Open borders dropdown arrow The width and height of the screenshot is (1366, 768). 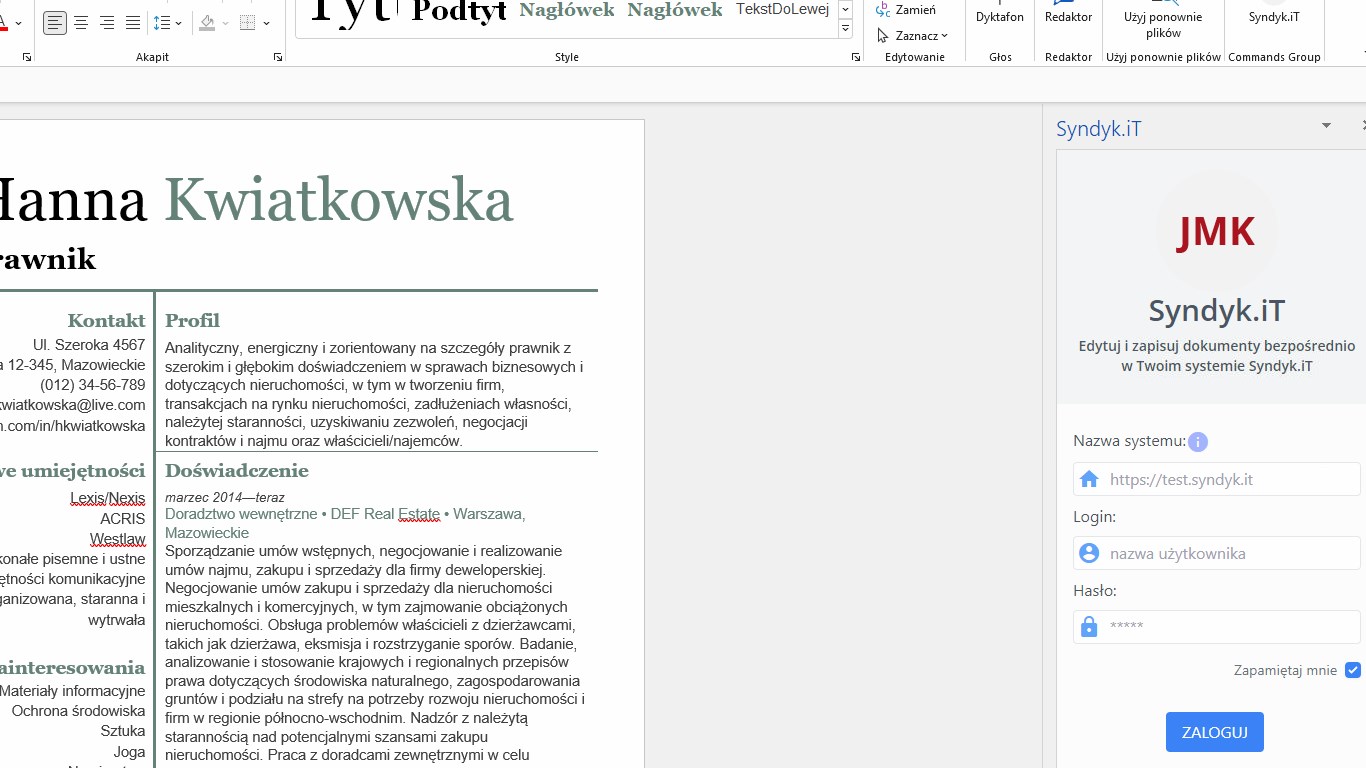point(266,23)
